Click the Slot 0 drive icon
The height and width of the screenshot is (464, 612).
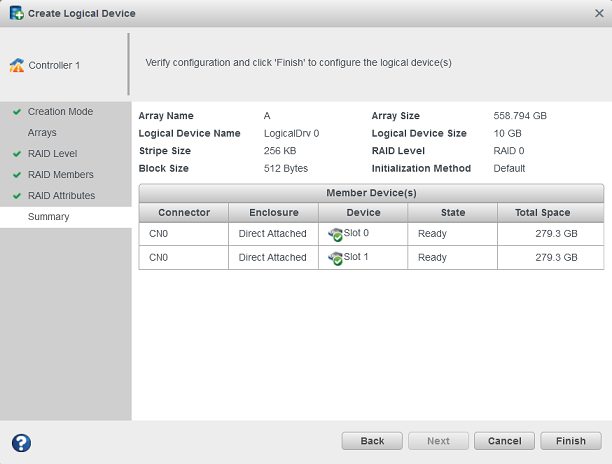coord(335,233)
